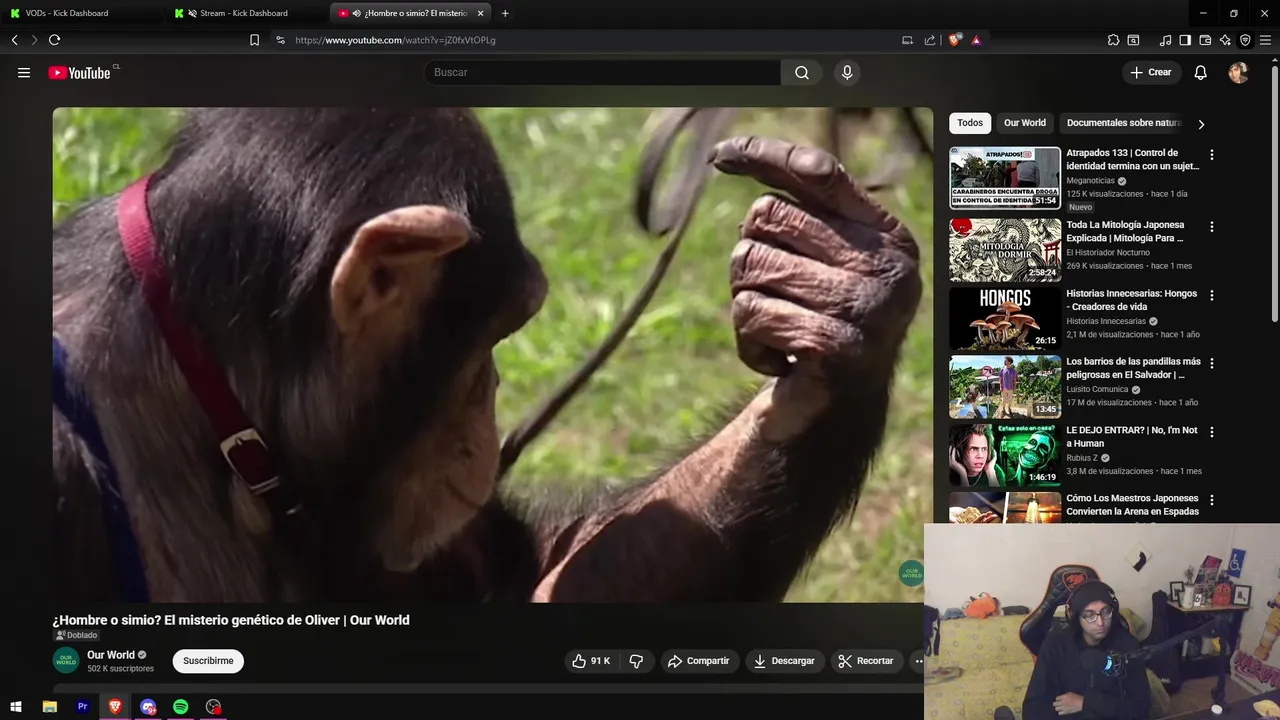
Task: Close the ¿Hombre o simio? tab
Action: click(481, 13)
